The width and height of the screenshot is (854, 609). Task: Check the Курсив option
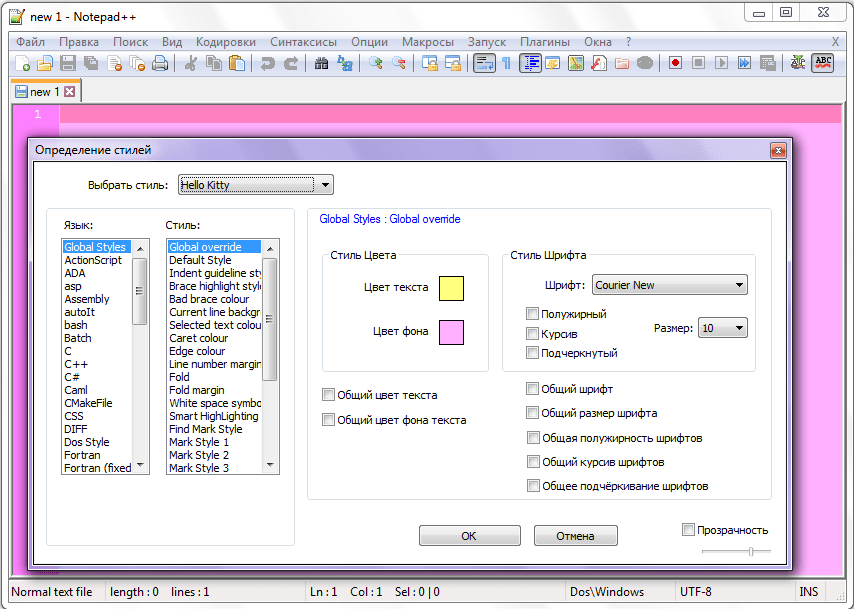(533, 334)
